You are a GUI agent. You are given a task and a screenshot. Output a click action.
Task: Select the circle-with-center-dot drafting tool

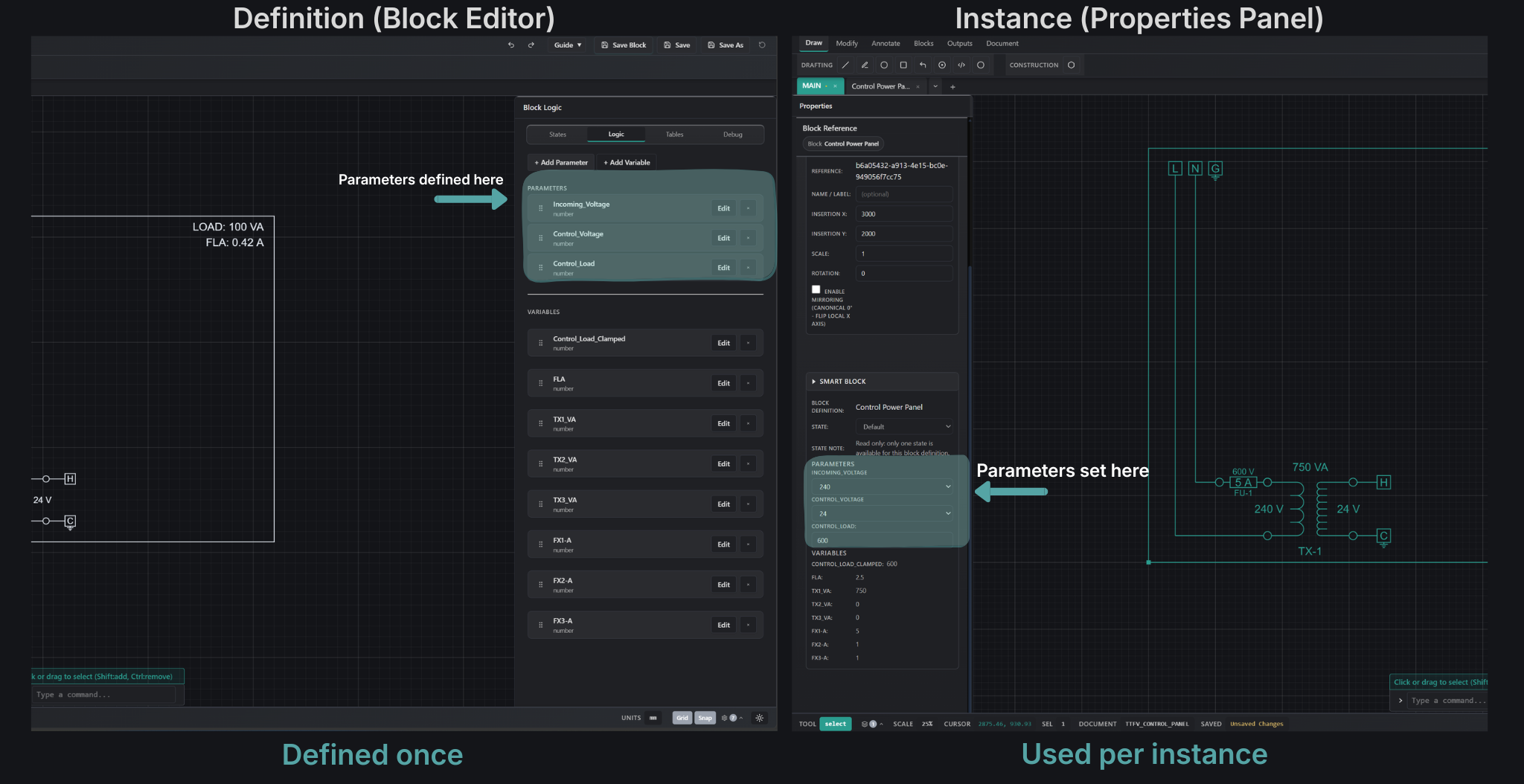point(942,65)
